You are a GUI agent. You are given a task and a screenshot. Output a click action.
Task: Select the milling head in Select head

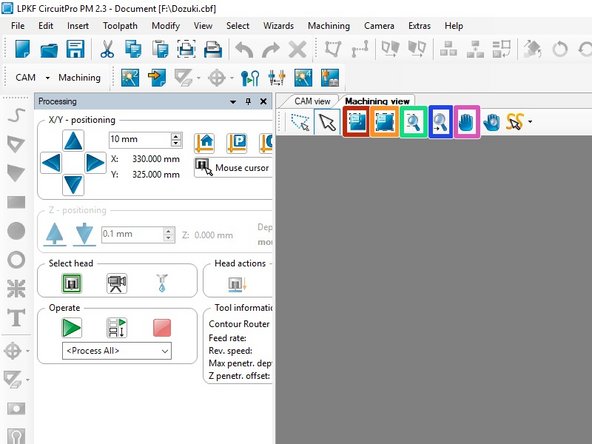tap(72, 284)
